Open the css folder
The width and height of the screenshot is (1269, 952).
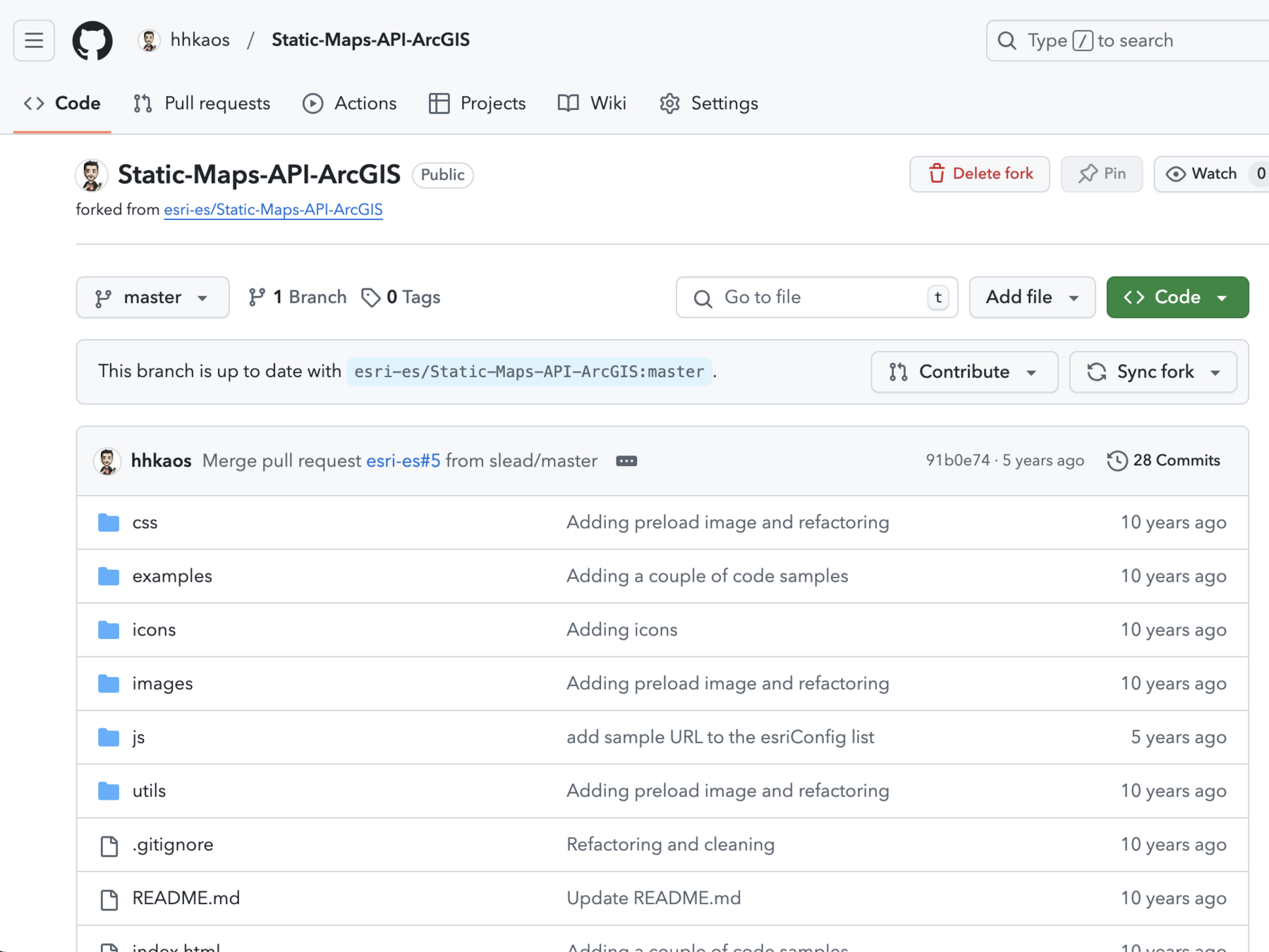click(145, 523)
